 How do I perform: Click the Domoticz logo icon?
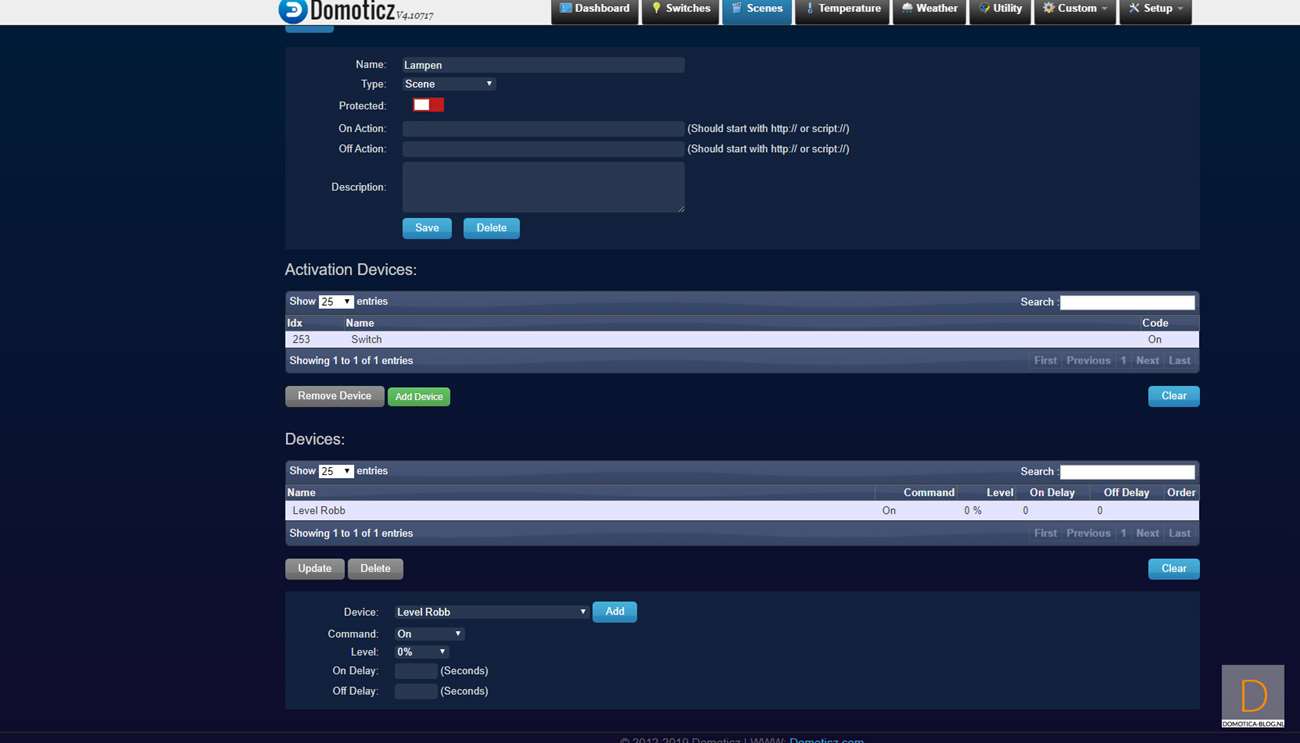(292, 11)
